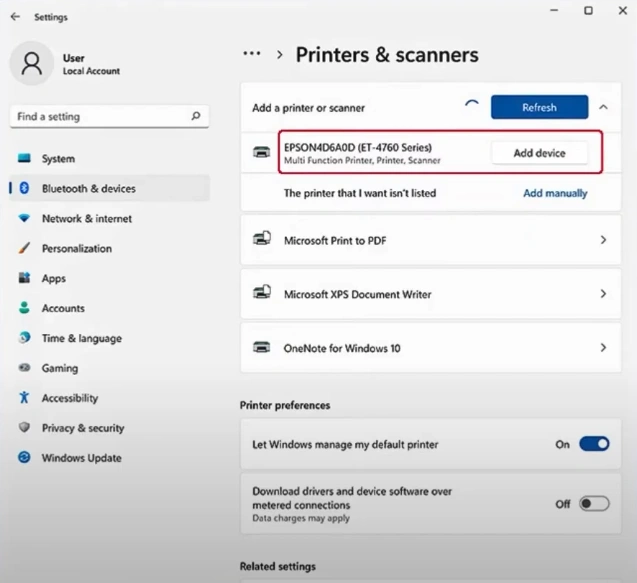Collapse the Add a printer or scanner section
Image resolution: width=637 pixels, height=583 pixels.
(x=603, y=107)
